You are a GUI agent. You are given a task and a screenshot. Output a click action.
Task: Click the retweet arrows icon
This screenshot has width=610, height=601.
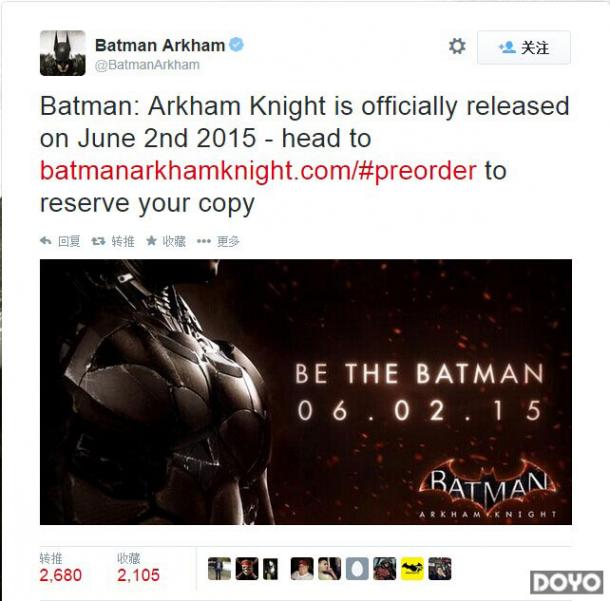tap(98, 242)
